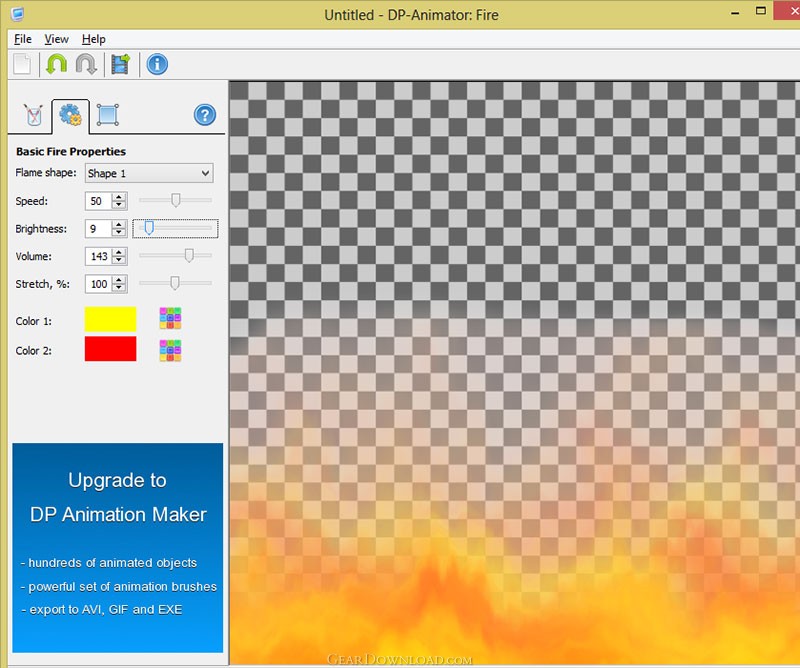The width and height of the screenshot is (800, 668).
Task: Open the Help menu
Action: 93,39
